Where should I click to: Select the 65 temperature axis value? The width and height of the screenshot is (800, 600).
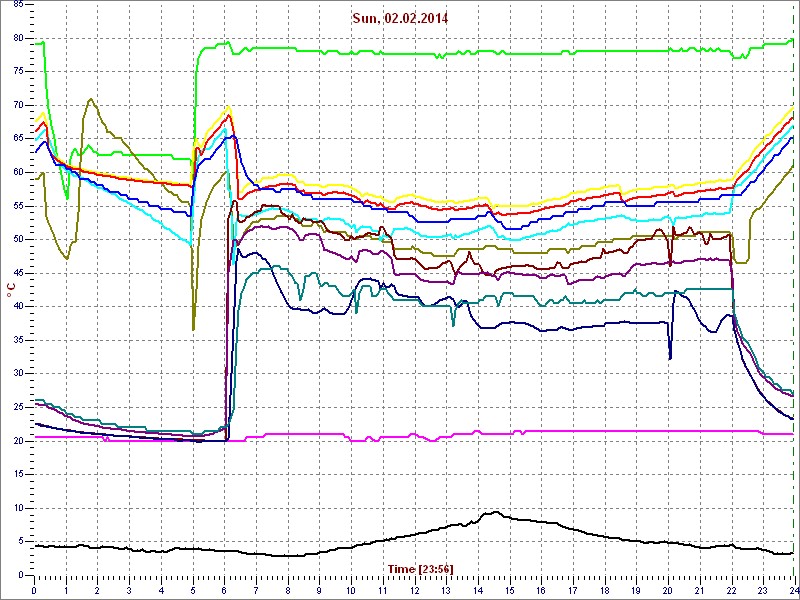tap(17, 139)
